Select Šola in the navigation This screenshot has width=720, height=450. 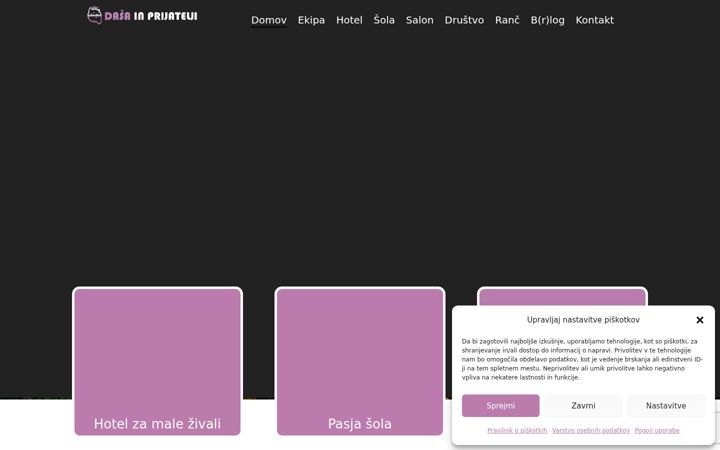tap(384, 20)
